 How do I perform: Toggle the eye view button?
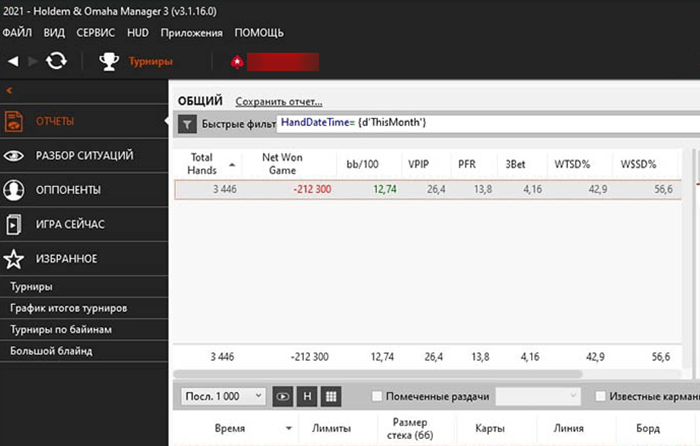pyautogui.click(x=283, y=396)
